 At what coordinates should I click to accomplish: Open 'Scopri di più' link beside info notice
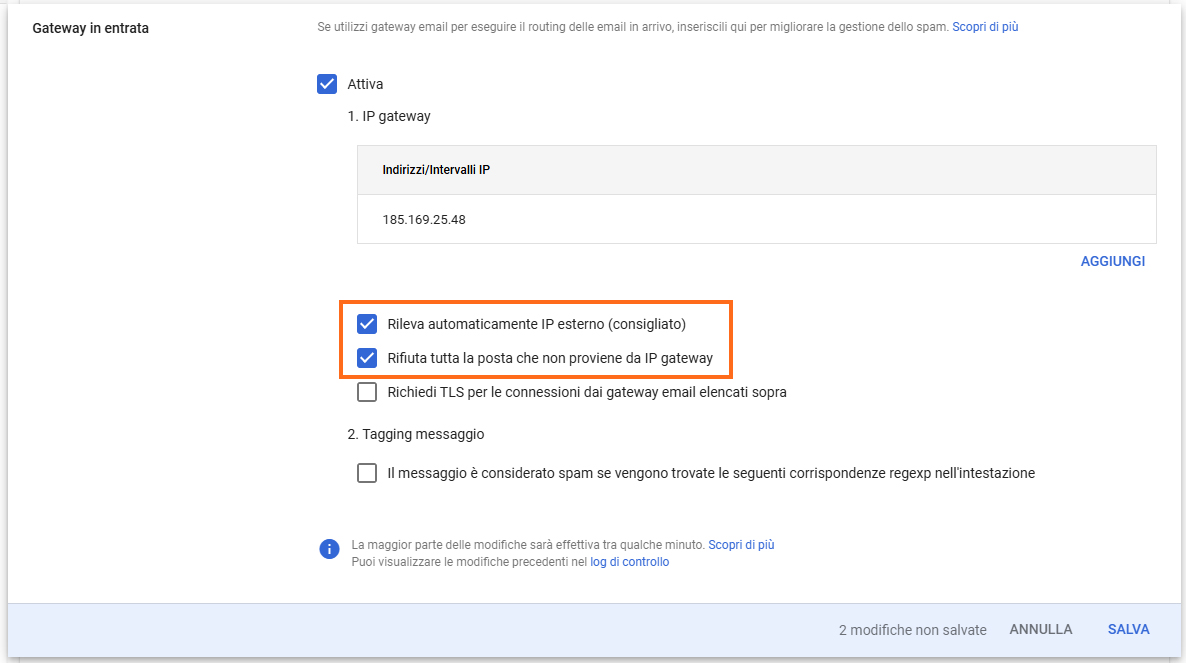click(x=741, y=545)
